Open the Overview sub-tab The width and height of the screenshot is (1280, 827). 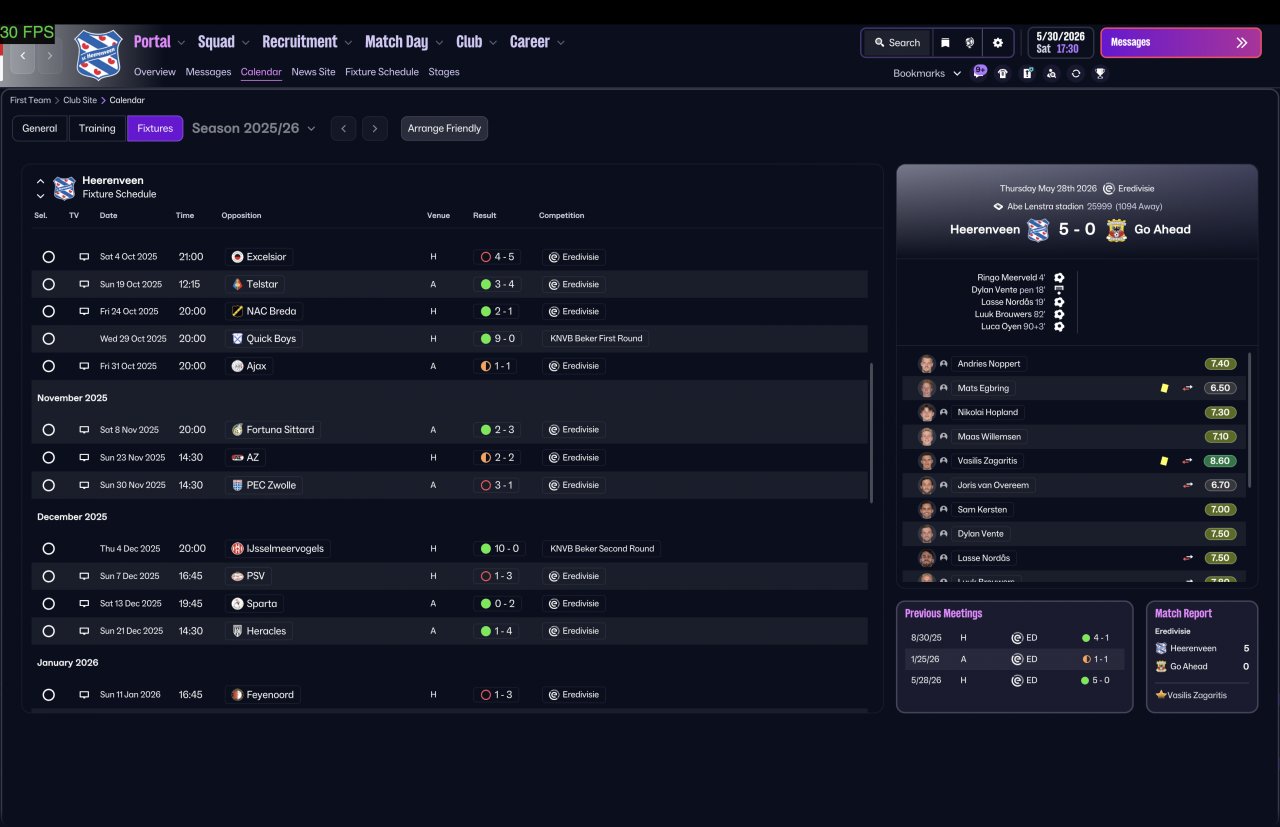click(x=155, y=72)
